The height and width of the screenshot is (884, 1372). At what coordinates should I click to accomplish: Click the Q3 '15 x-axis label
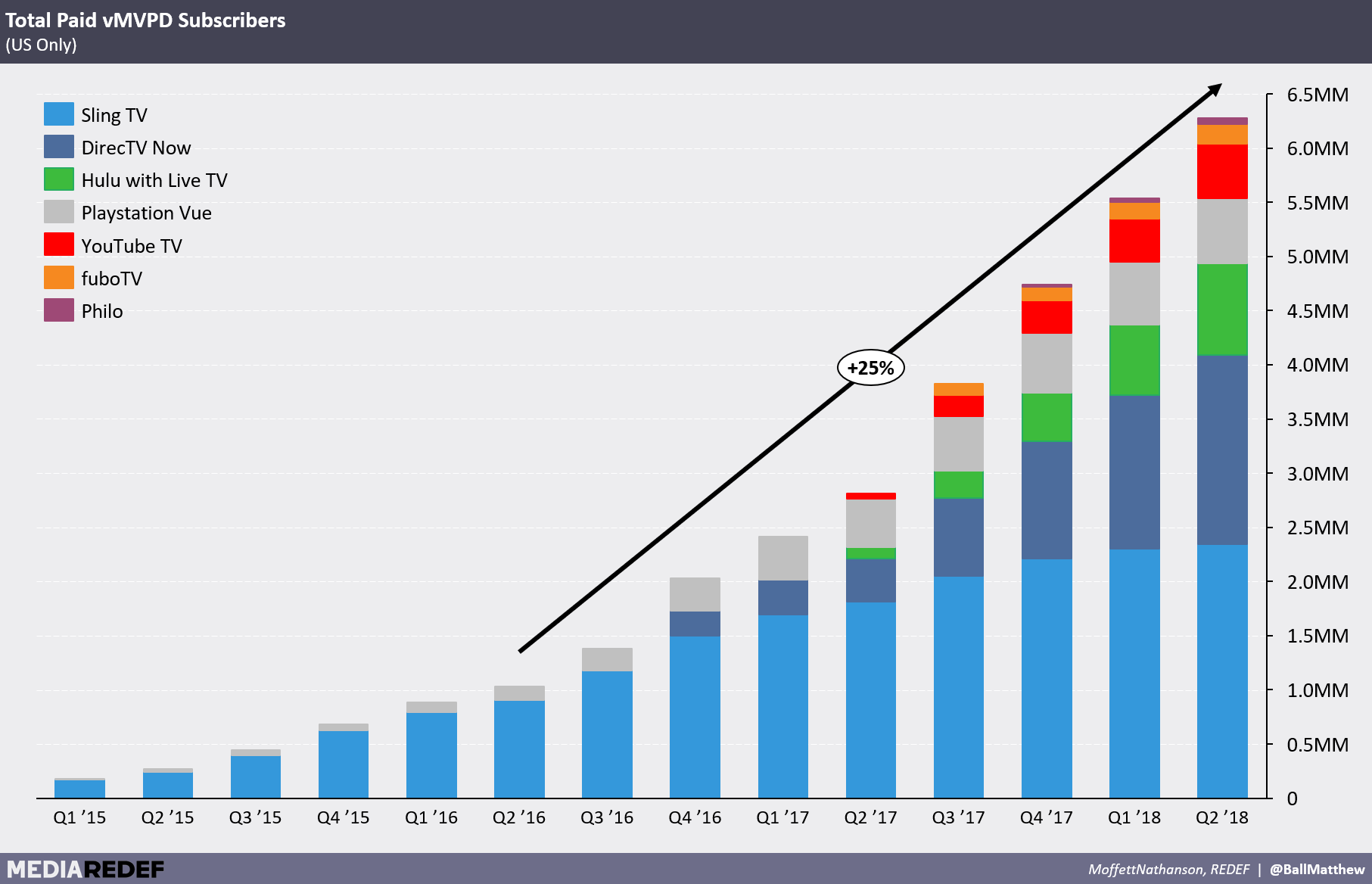pos(255,817)
